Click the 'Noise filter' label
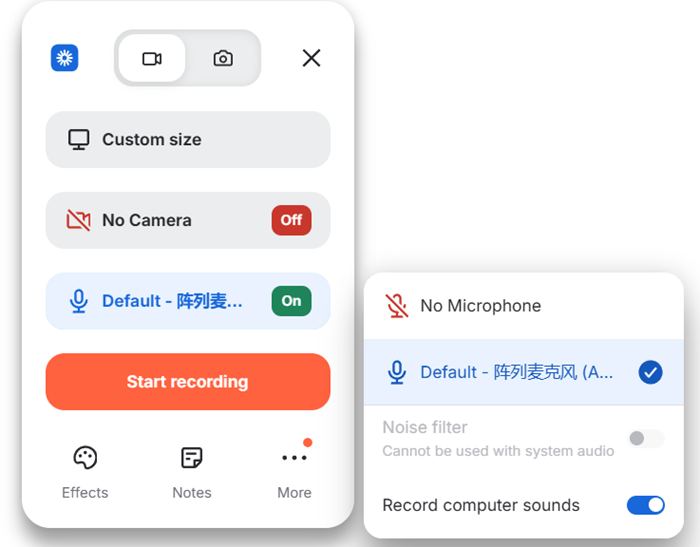This screenshot has height=547, width=700. pos(425,427)
